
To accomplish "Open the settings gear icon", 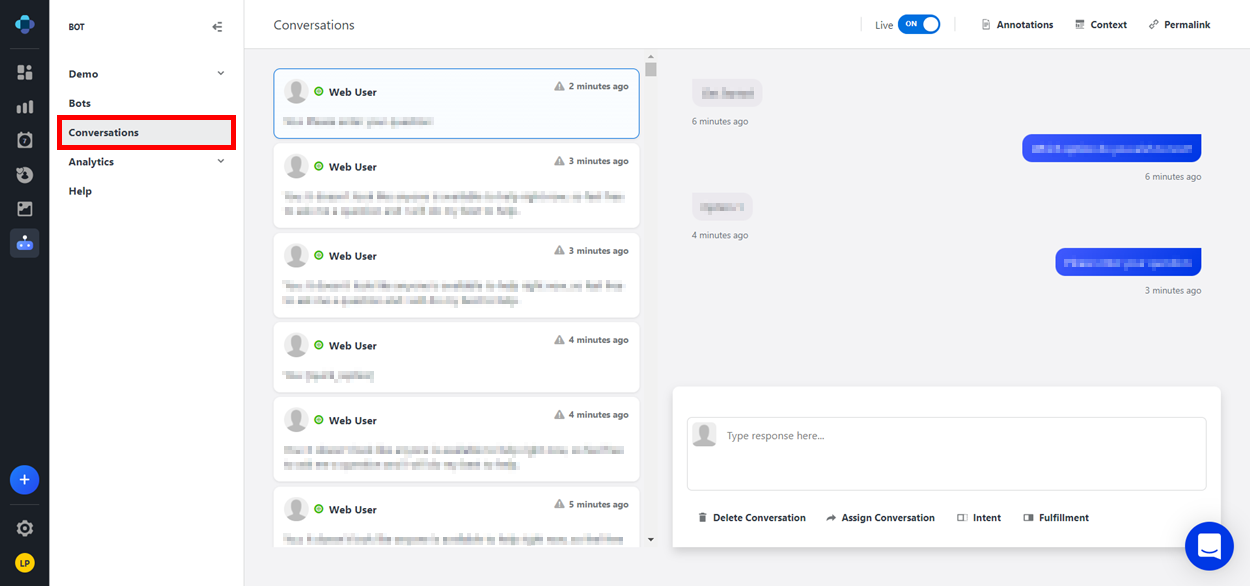I will pos(25,528).
